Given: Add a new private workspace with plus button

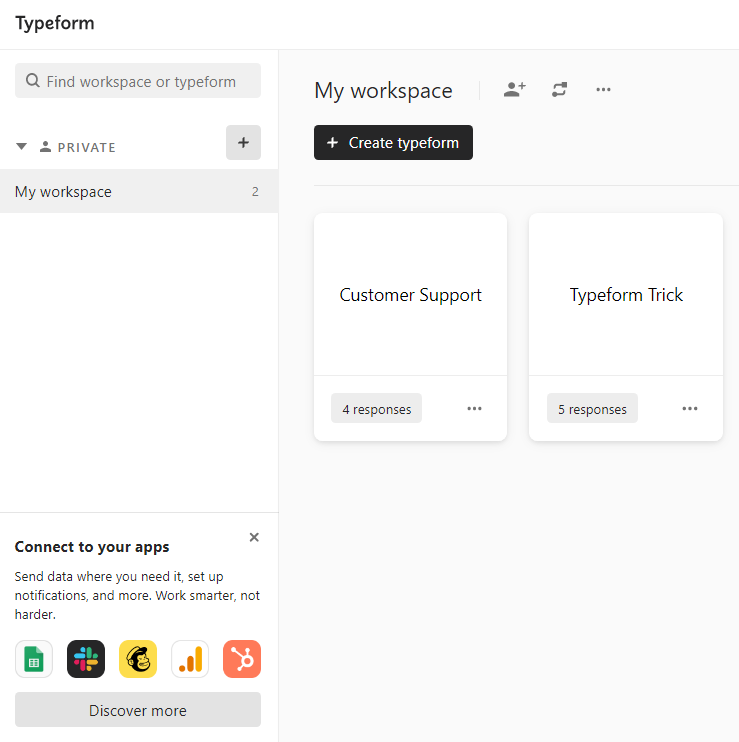Looking at the screenshot, I should click(x=243, y=142).
